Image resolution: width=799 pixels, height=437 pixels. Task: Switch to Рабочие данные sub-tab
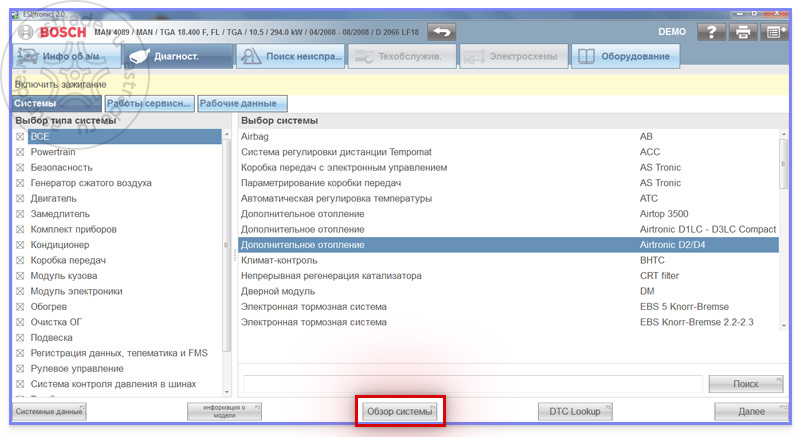[x=243, y=103]
